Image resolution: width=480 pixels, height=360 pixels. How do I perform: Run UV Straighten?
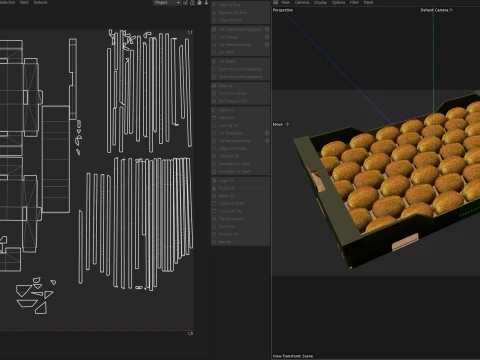[x=237, y=133]
